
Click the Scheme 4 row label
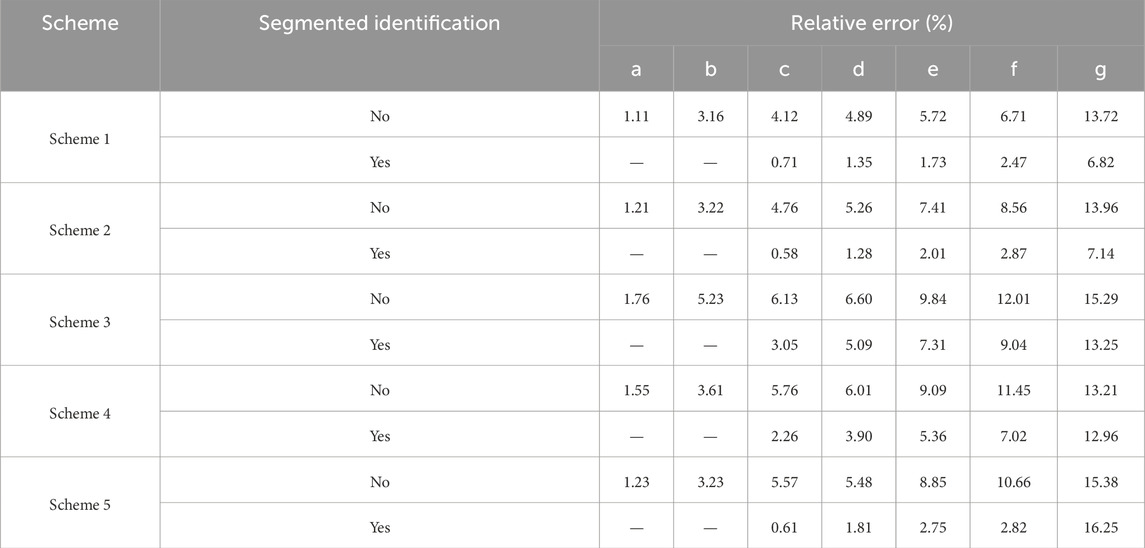point(80,414)
